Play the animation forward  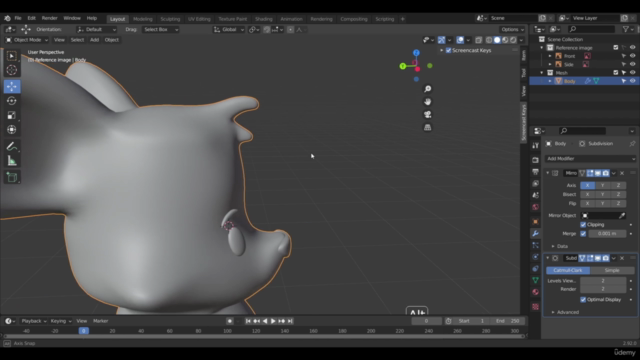(273, 321)
